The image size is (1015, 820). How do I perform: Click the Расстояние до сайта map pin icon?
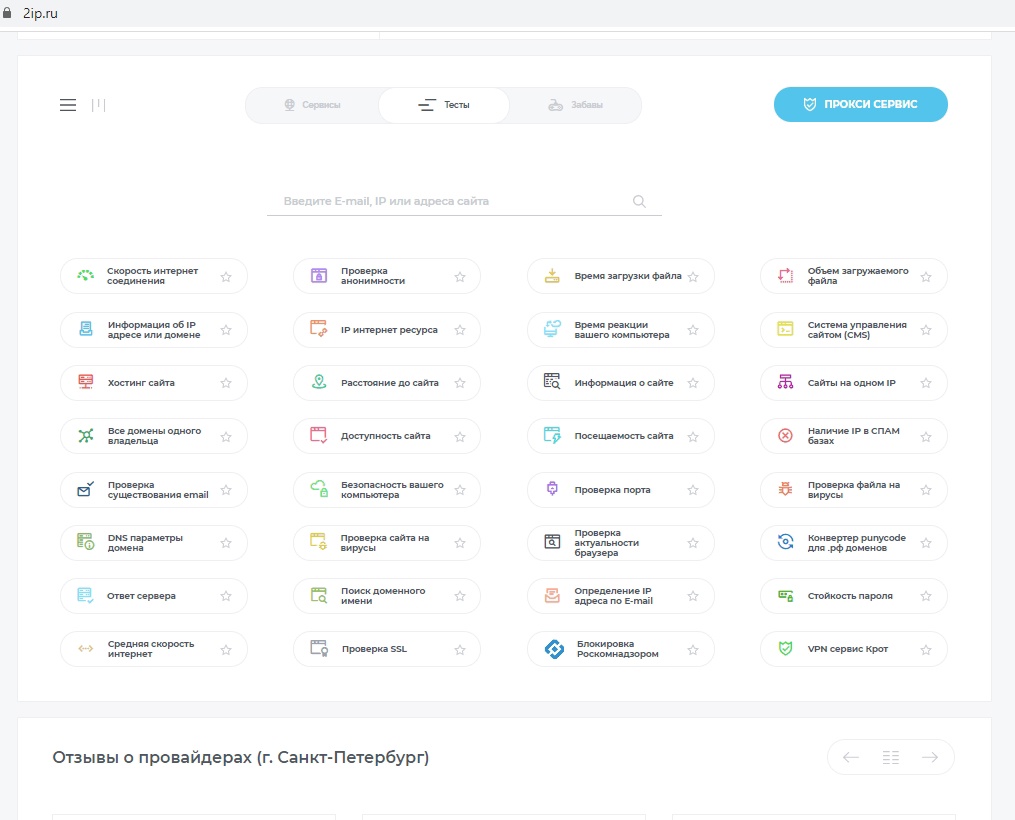(x=319, y=383)
